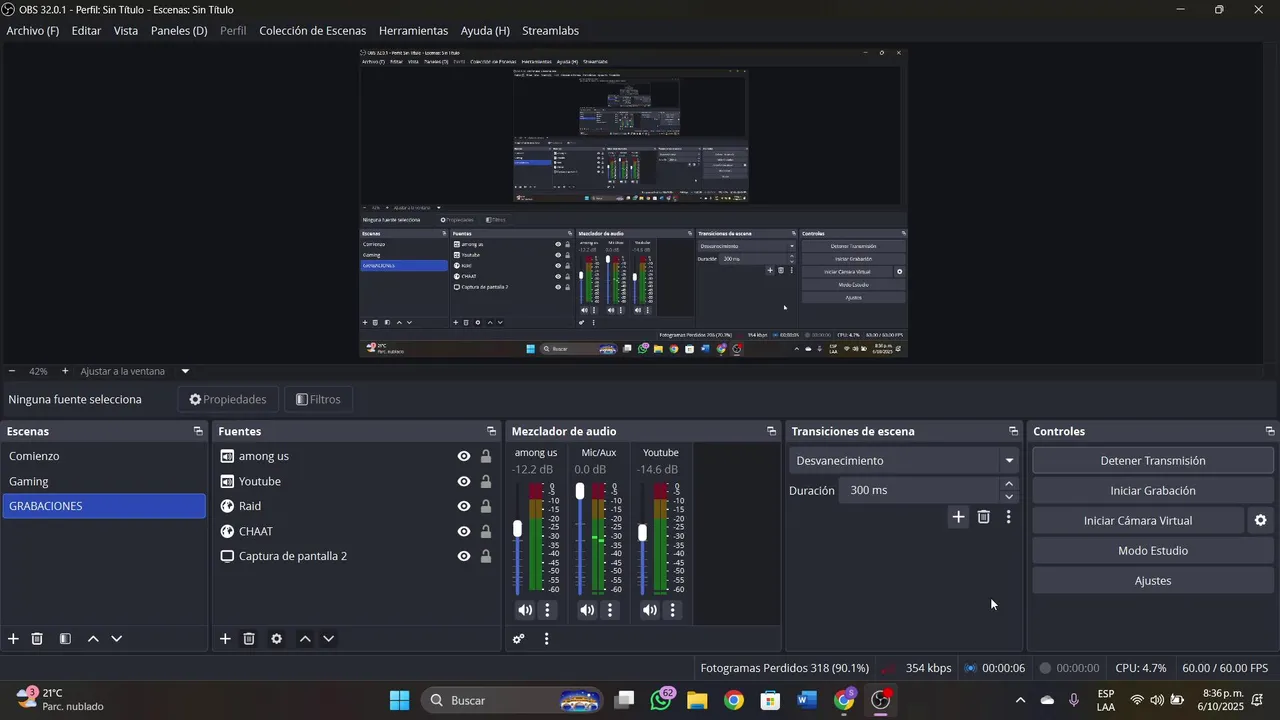Hide the CHAAT source
The image size is (1280, 720).
[464, 531]
